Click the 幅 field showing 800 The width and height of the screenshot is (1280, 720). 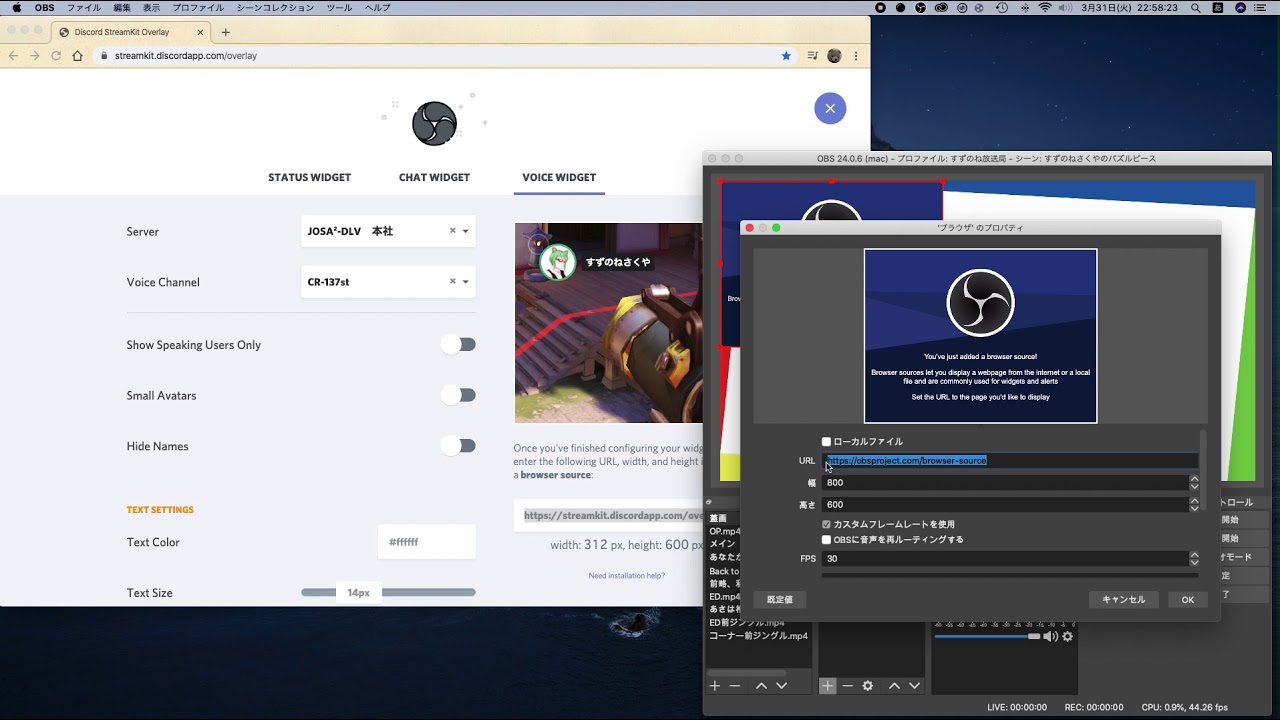point(1005,482)
